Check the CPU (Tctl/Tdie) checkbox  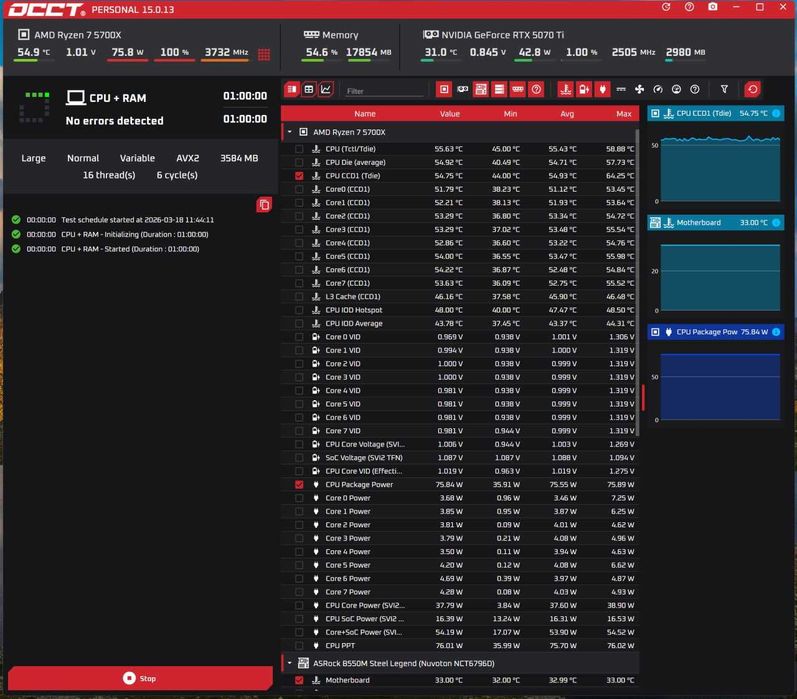click(299, 149)
